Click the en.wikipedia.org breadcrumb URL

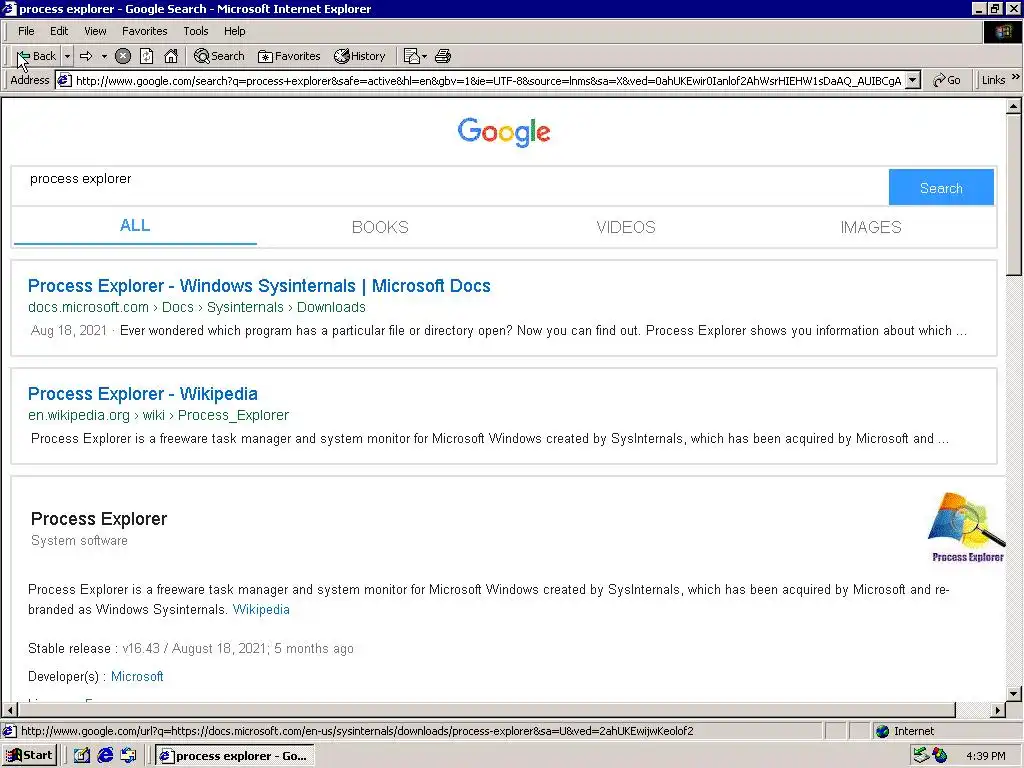158,415
